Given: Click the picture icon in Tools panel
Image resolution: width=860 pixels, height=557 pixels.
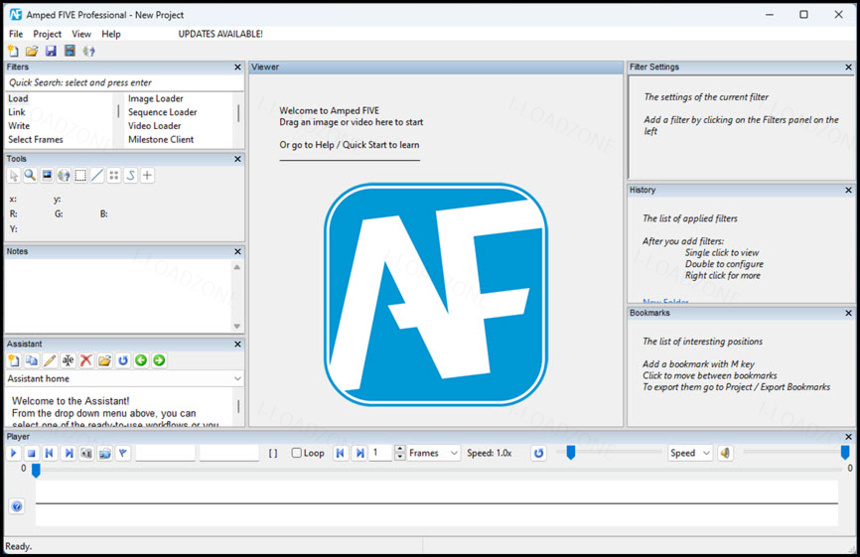Looking at the screenshot, I should (47, 175).
